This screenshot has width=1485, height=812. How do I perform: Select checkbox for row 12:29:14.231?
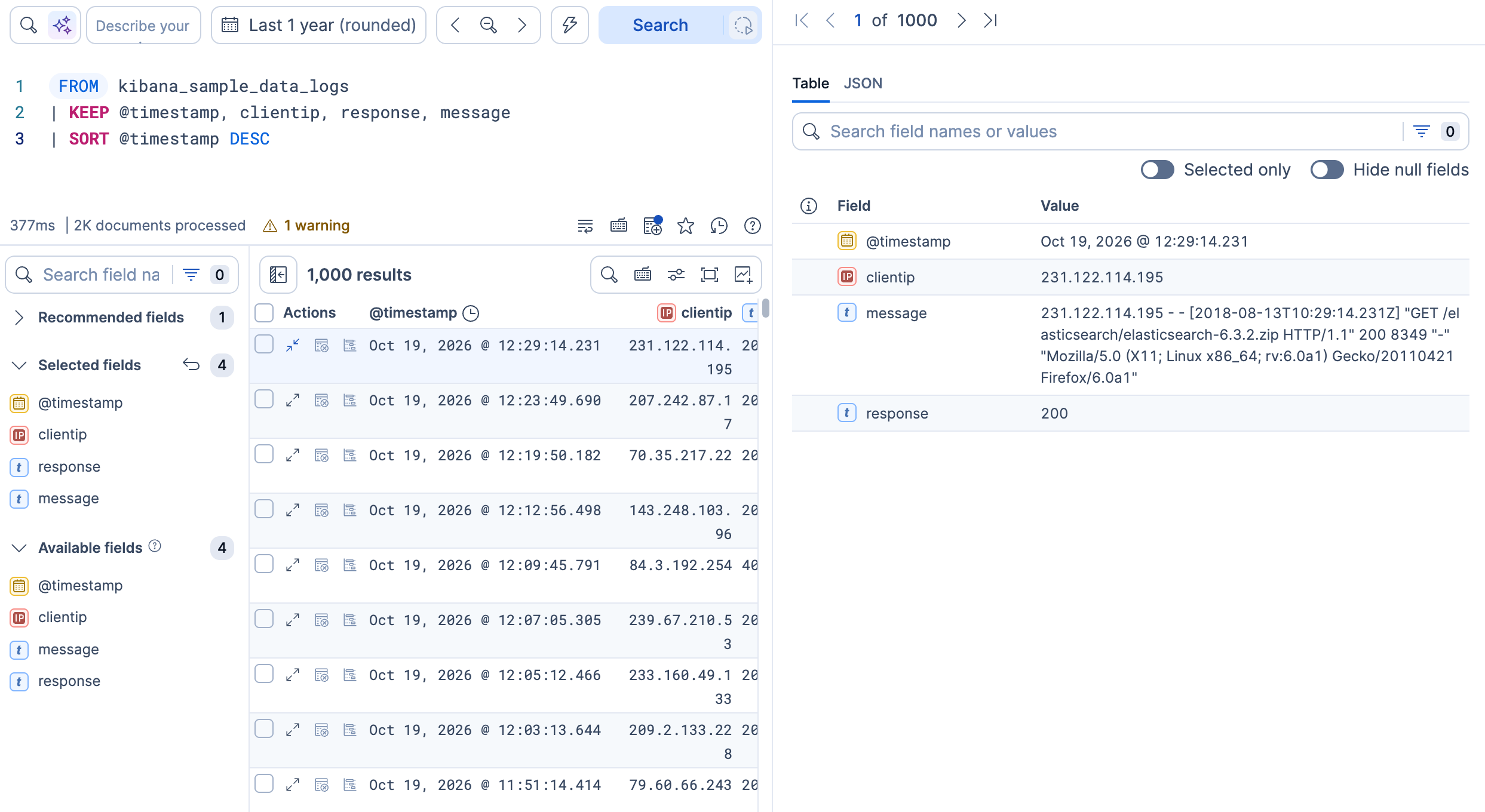264,345
